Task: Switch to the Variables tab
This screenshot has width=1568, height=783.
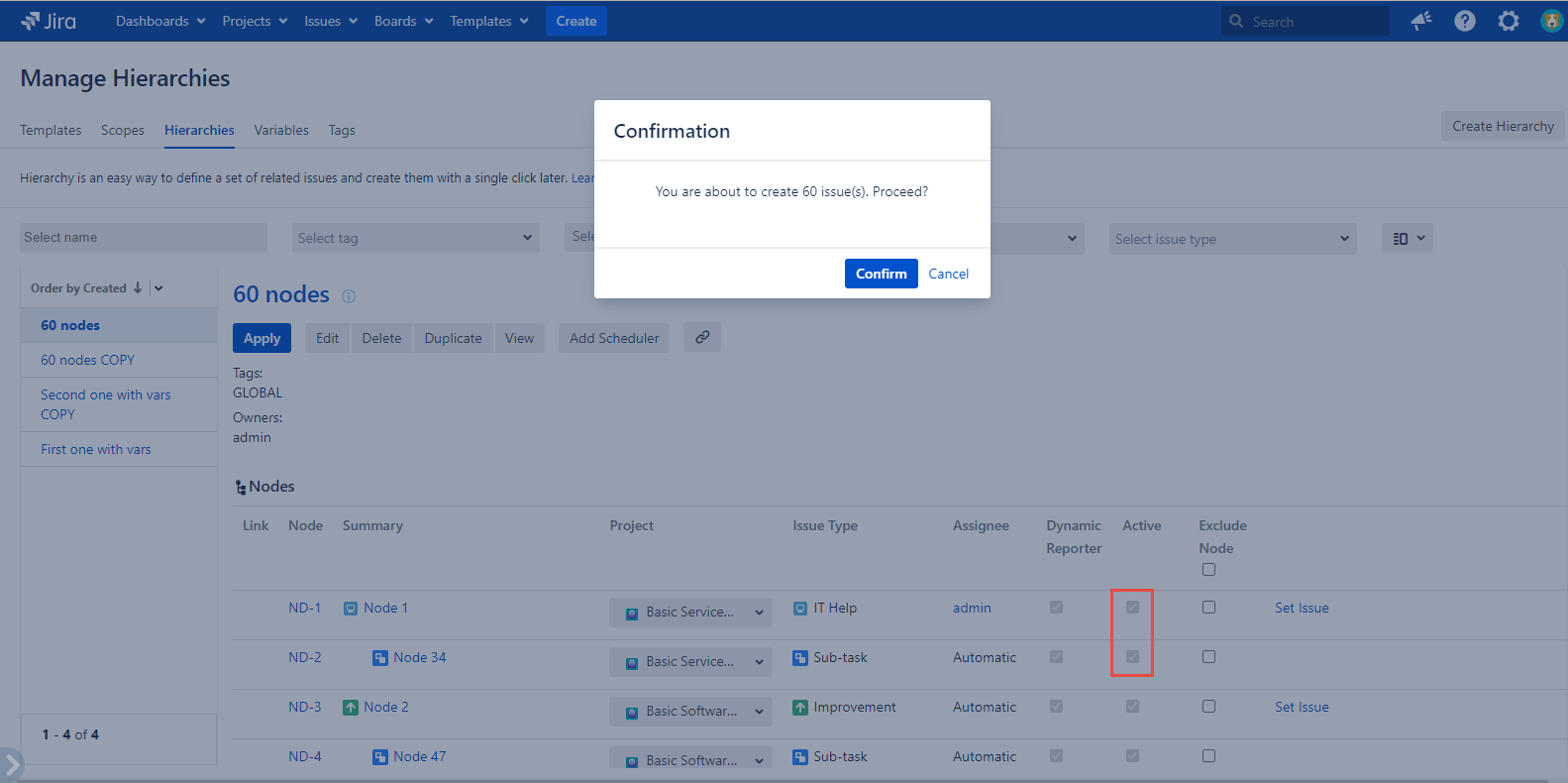Action: [281, 130]
